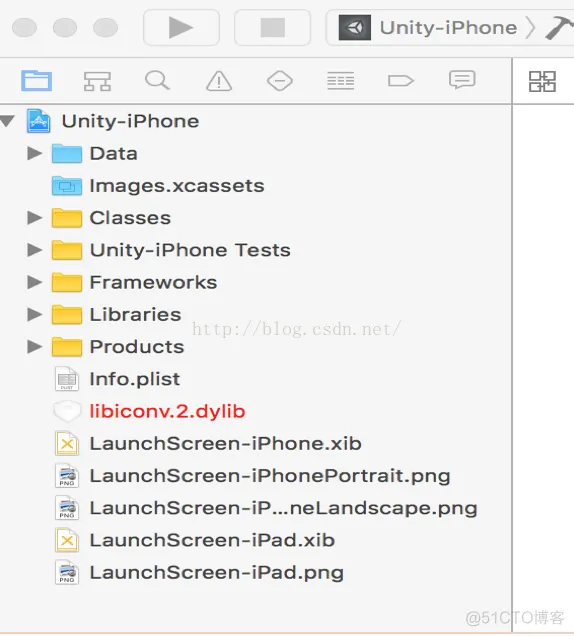This screenshot has height=636, width=574.
Task: Expand the Frameworks folder
Action: (x=35, y=282)
